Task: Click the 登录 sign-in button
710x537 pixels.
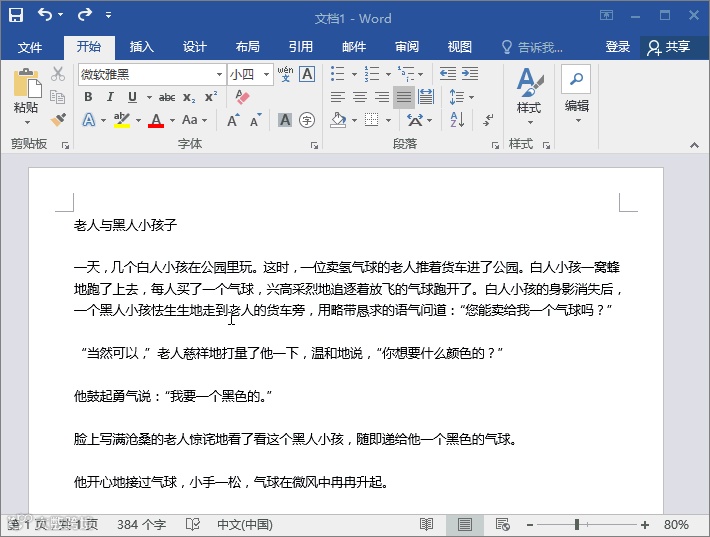Action: click(x=618, y=47)
